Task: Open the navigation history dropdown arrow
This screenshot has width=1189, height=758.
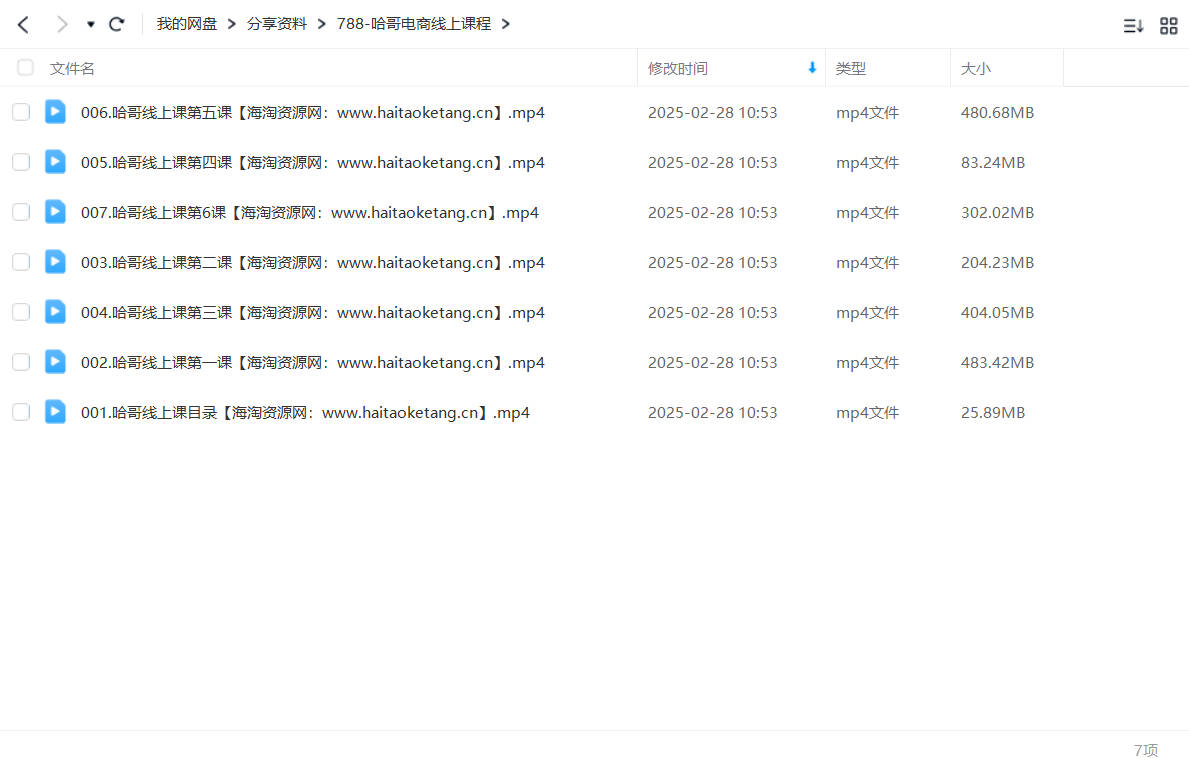Action: pos(90,25)
